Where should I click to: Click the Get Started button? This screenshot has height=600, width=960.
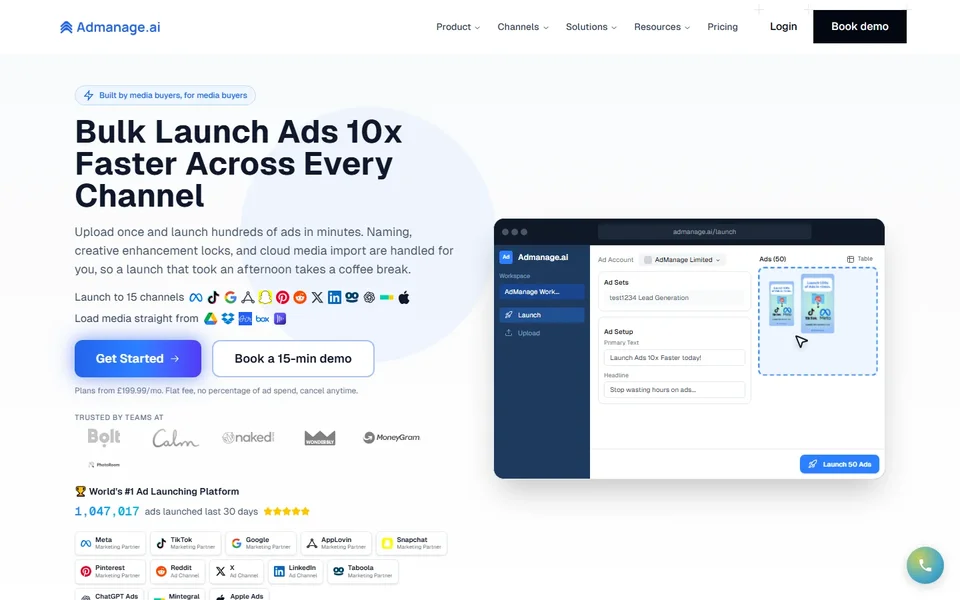pyautogui.click(x=138, y=359)
